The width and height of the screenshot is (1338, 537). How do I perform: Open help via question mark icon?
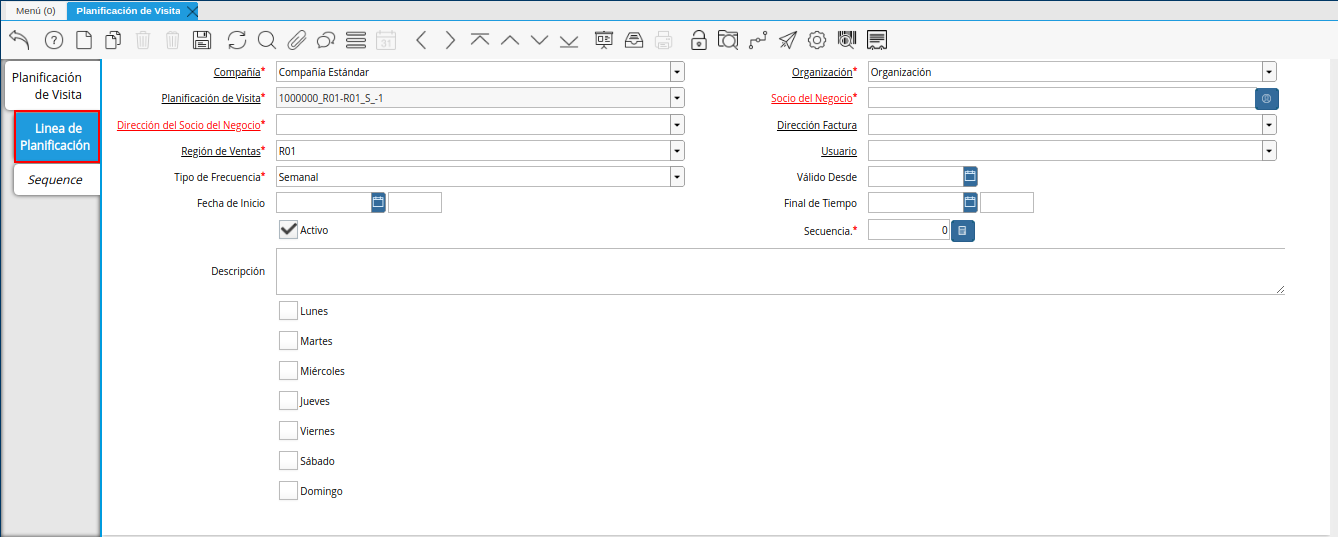54,40
